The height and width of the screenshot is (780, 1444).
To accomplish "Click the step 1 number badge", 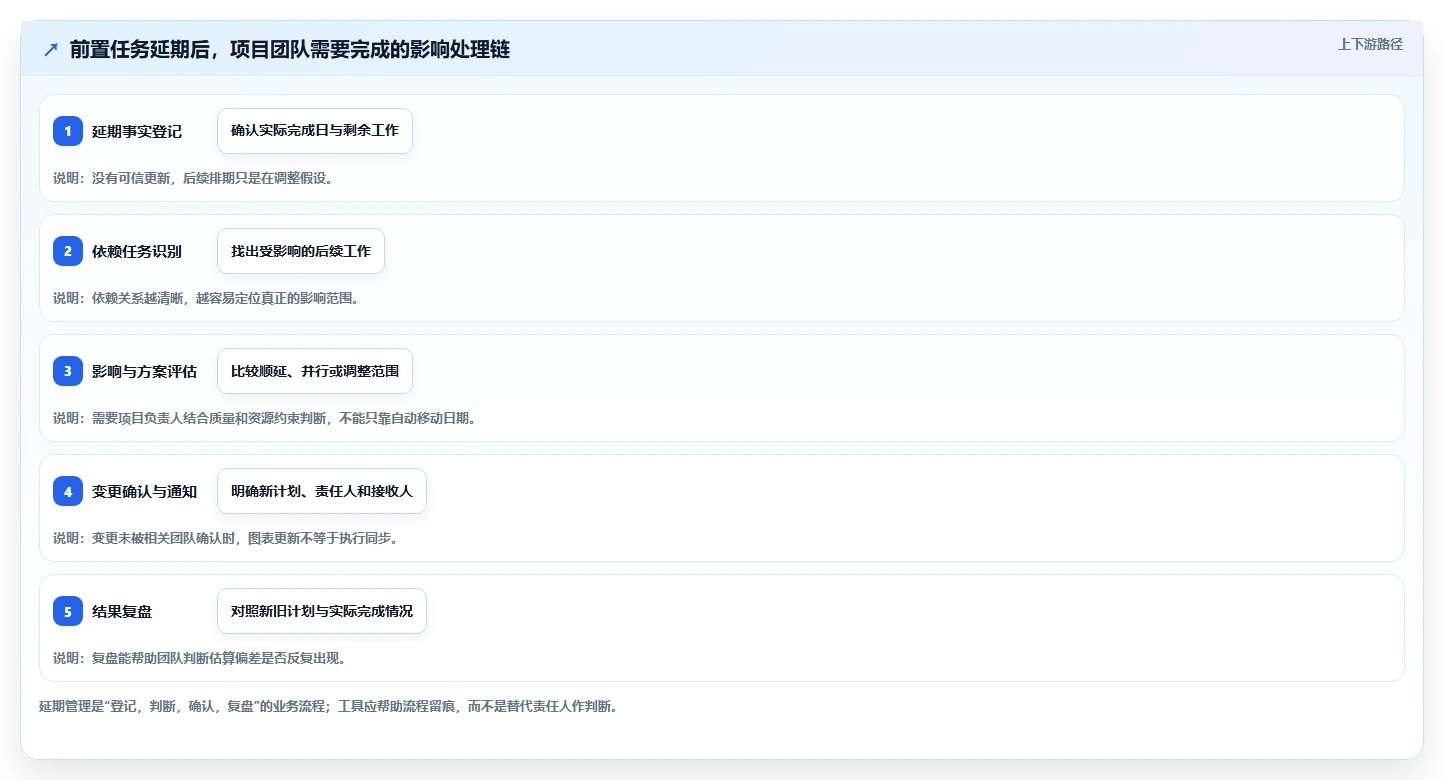I will [x=68, y=131].
